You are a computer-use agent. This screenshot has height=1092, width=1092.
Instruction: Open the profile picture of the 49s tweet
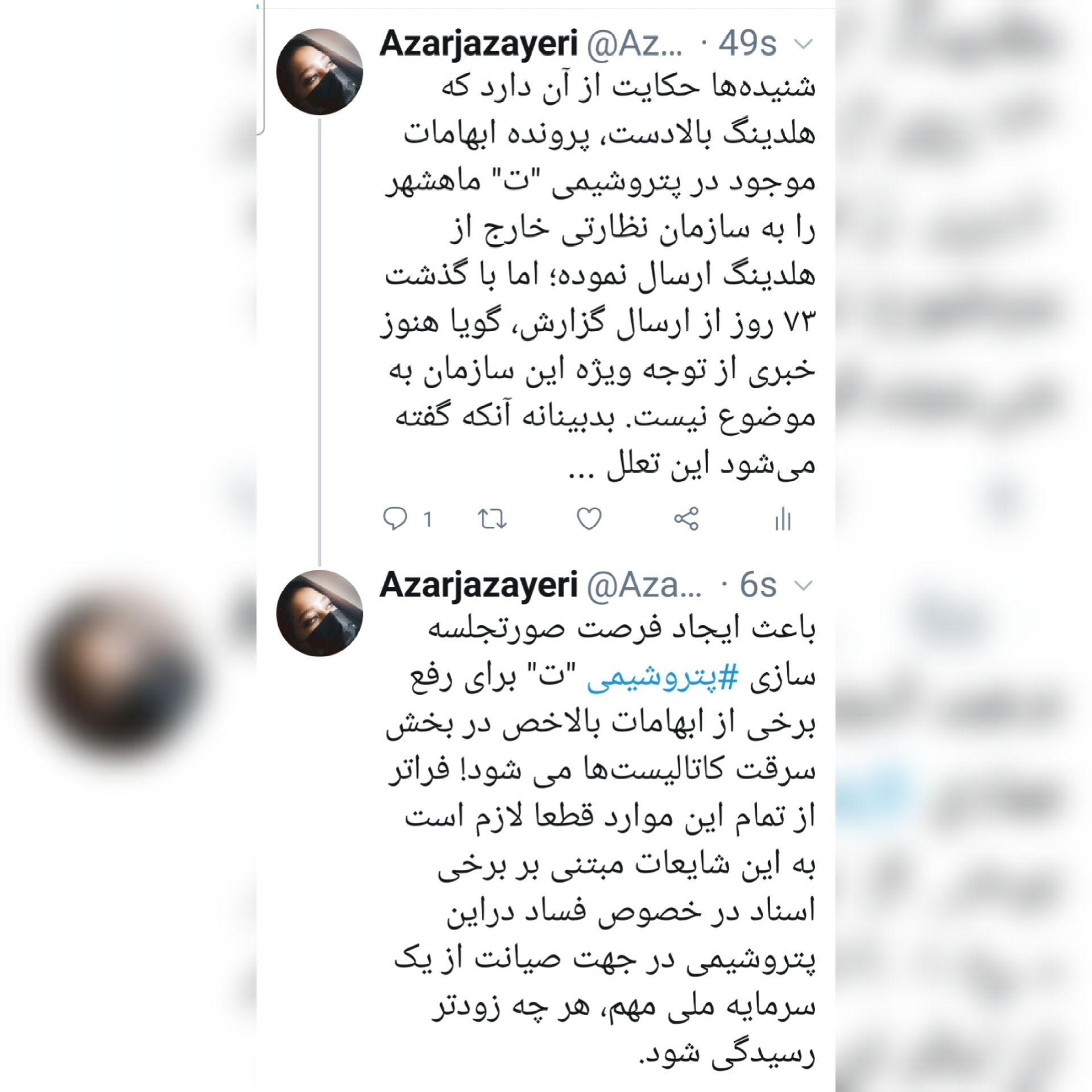tap(320, 72)
